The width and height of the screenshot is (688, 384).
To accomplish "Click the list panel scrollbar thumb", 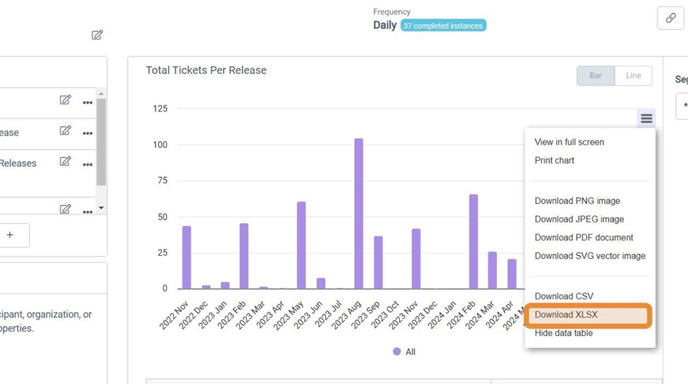I will click(x=101, y=142).
